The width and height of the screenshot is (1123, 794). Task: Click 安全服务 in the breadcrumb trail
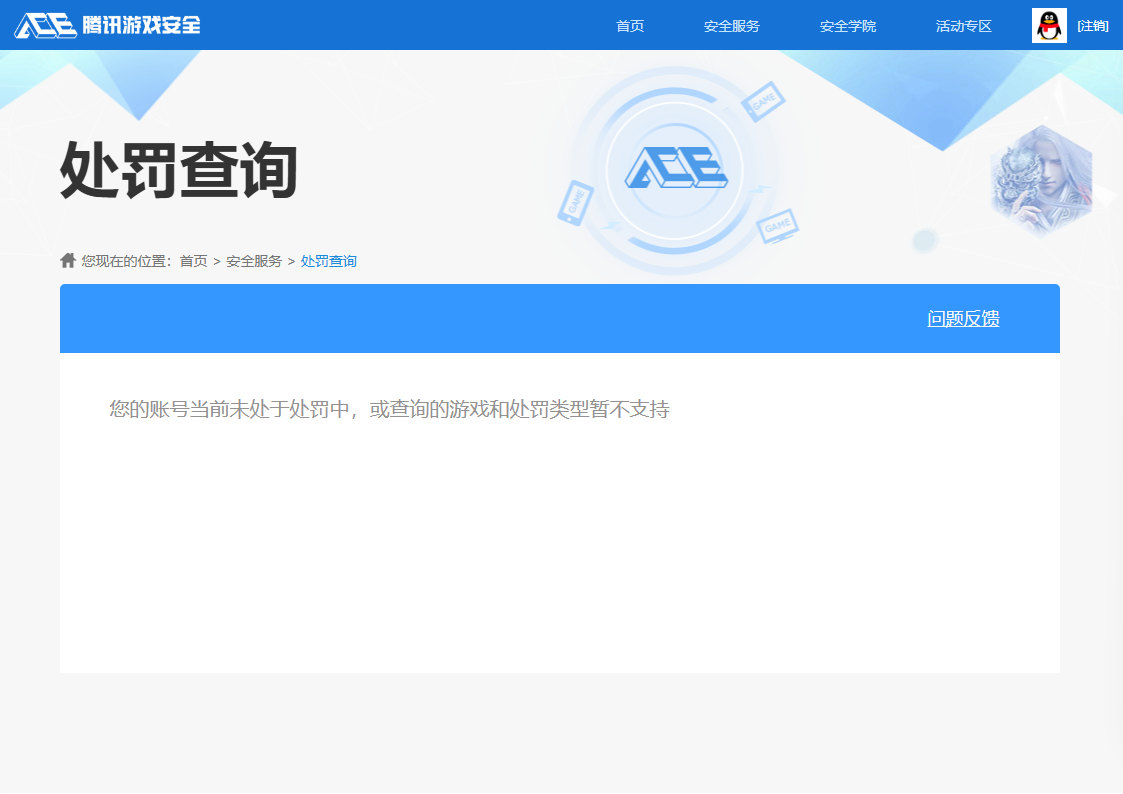254,260
